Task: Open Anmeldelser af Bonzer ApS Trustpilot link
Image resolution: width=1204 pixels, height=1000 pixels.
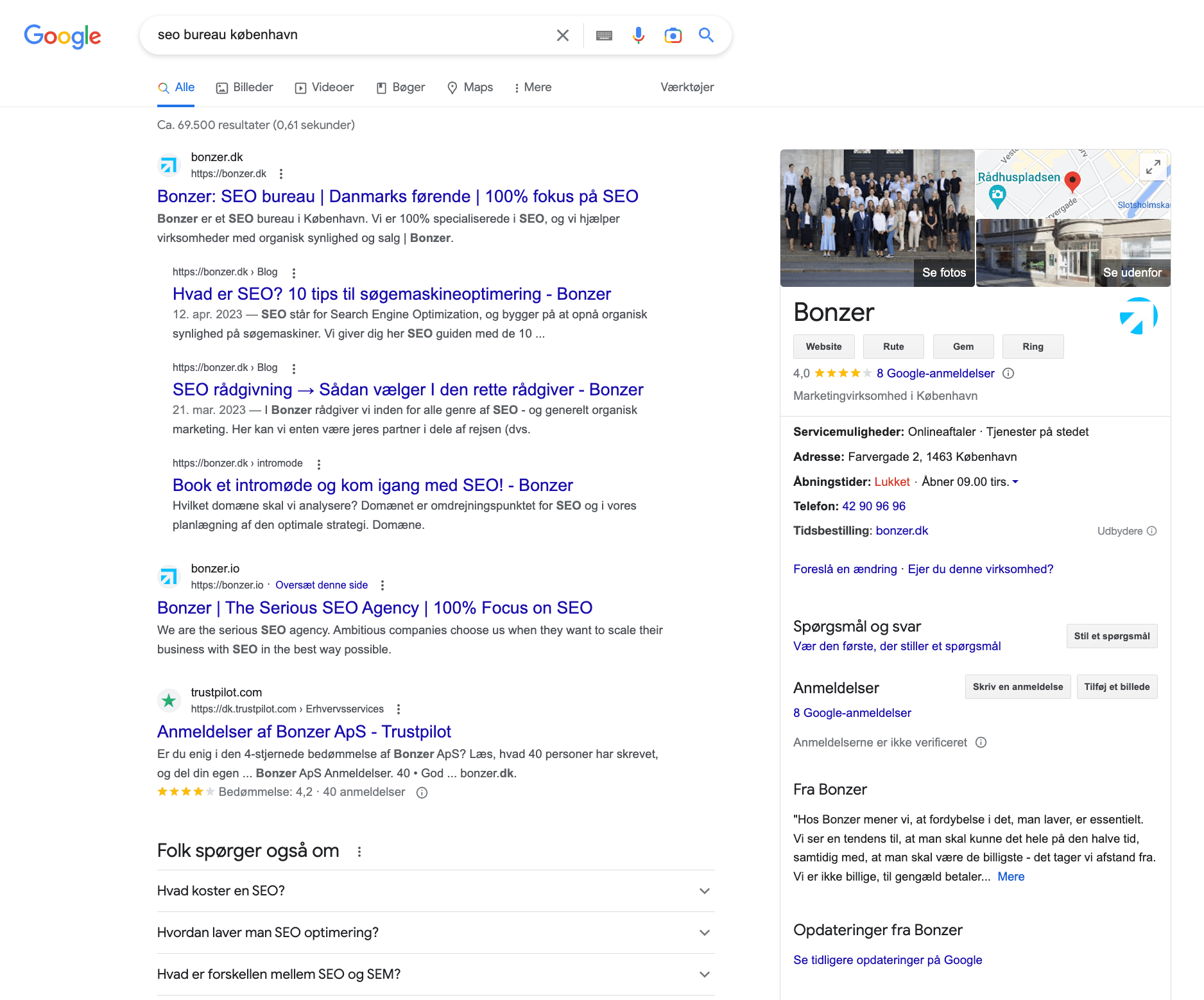Action: click(x=304, y=732)
